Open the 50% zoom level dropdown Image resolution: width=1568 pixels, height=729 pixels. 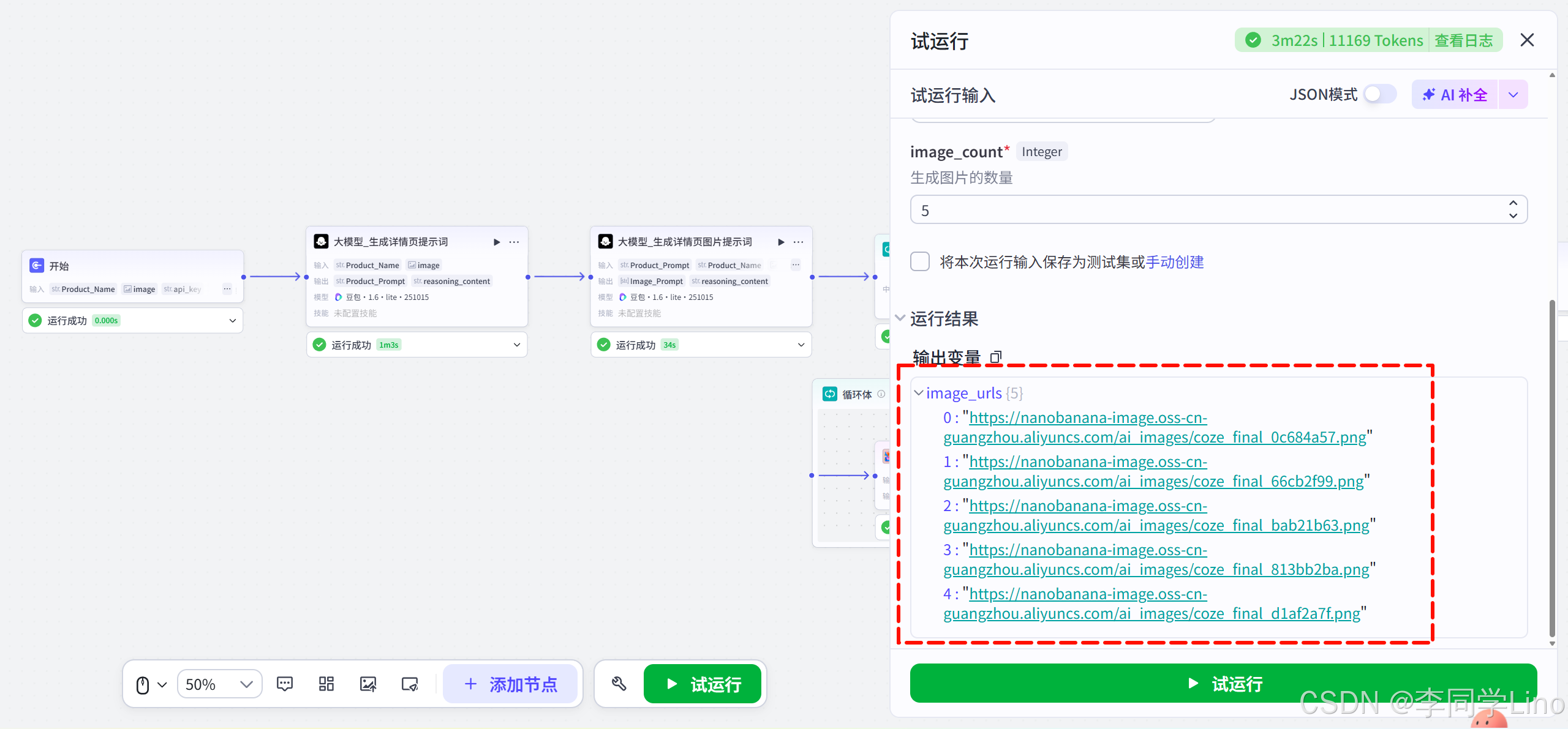pos(219,684)
